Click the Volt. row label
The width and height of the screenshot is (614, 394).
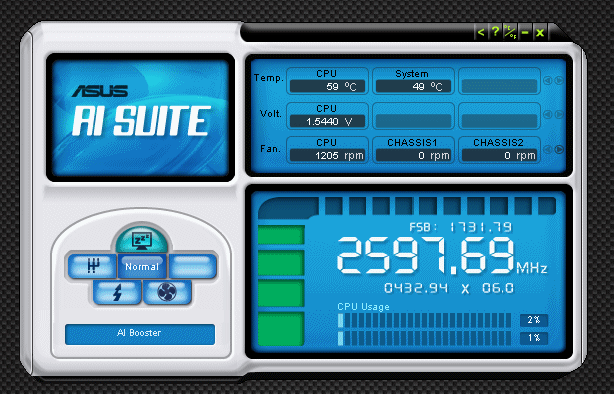(271, 114)
